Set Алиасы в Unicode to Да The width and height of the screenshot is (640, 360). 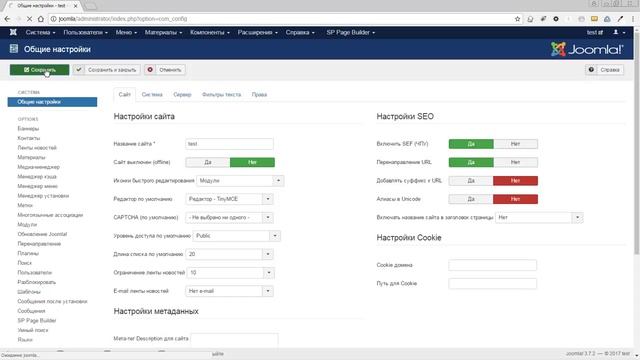[471, 199]
